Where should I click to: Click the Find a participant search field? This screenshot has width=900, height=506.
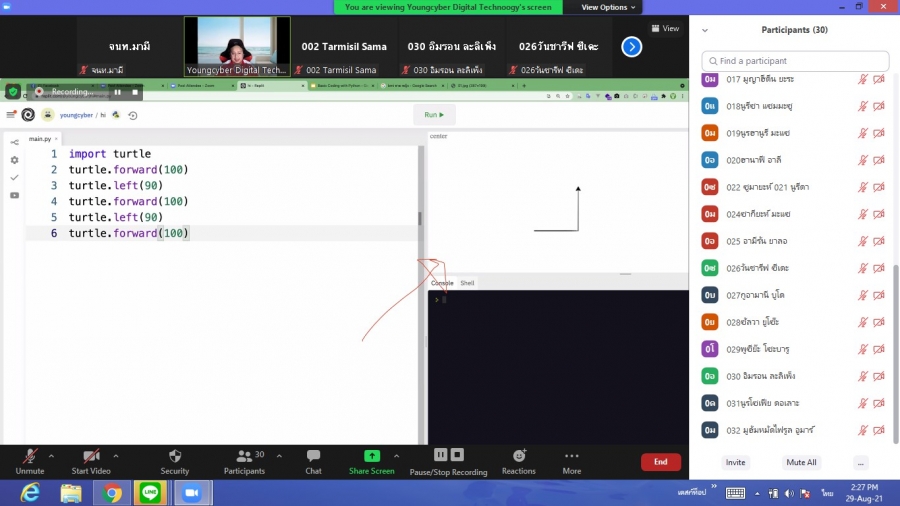795,61
